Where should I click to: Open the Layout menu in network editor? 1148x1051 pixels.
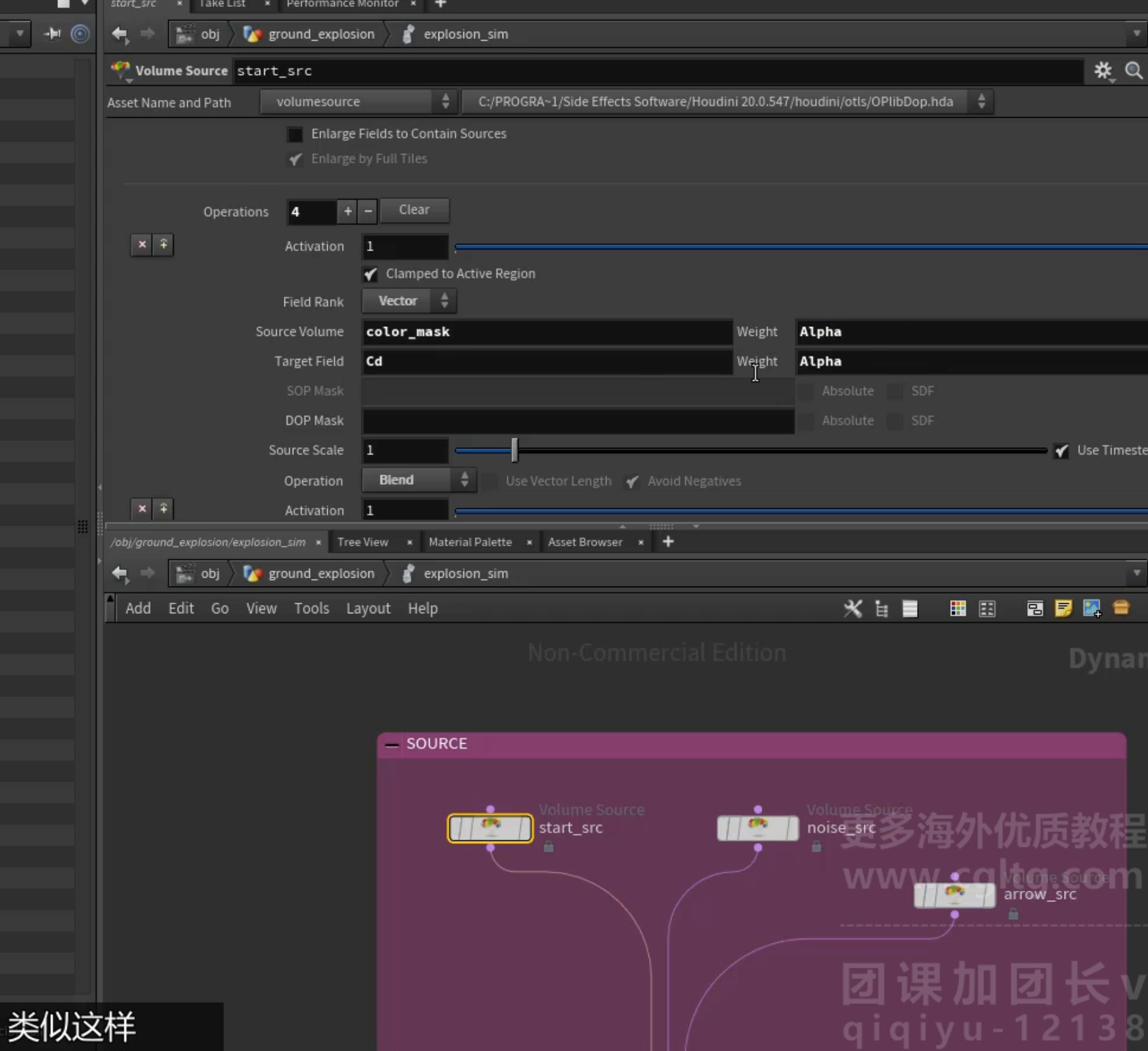coord(368,608)
